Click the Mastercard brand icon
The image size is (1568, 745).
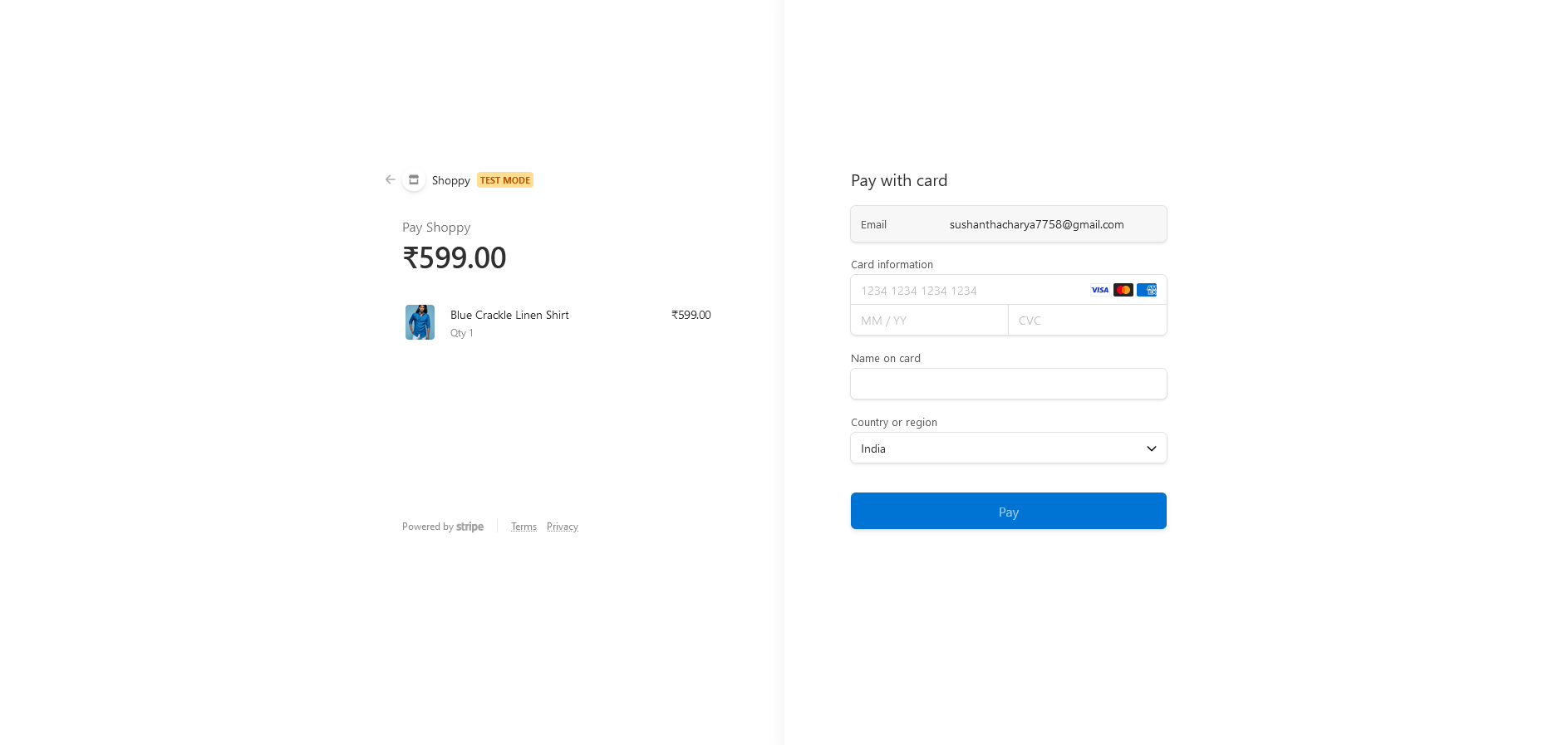[x=1123, y=290]
